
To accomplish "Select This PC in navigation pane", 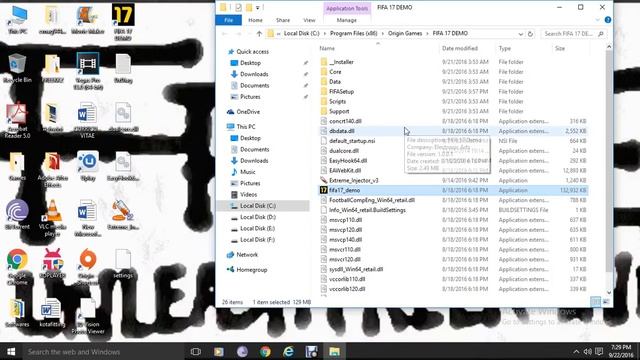I will pyautogui.click(x=245, y=127).
